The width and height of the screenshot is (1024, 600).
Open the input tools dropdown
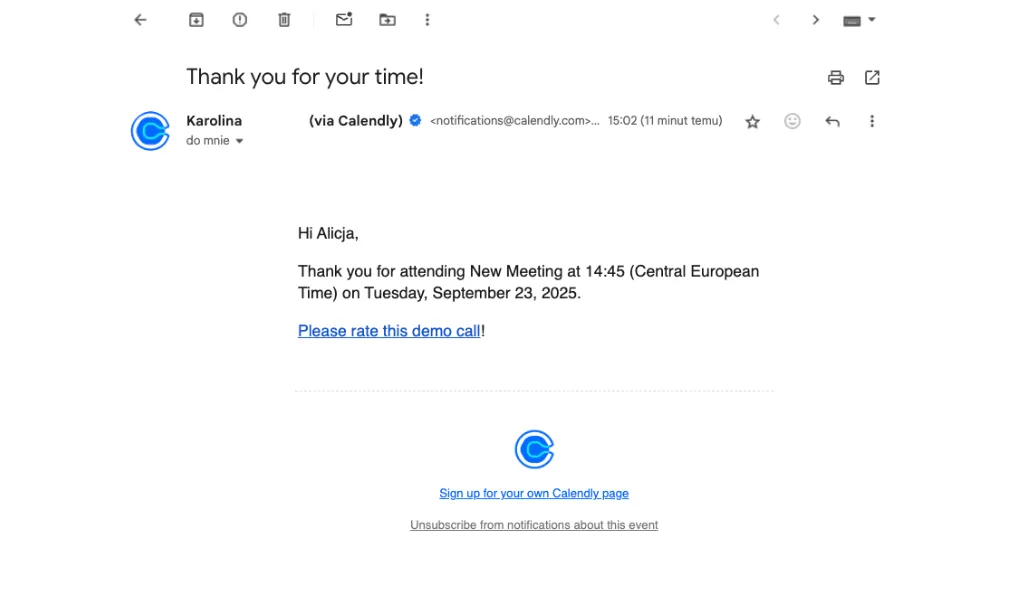(858, 19)
